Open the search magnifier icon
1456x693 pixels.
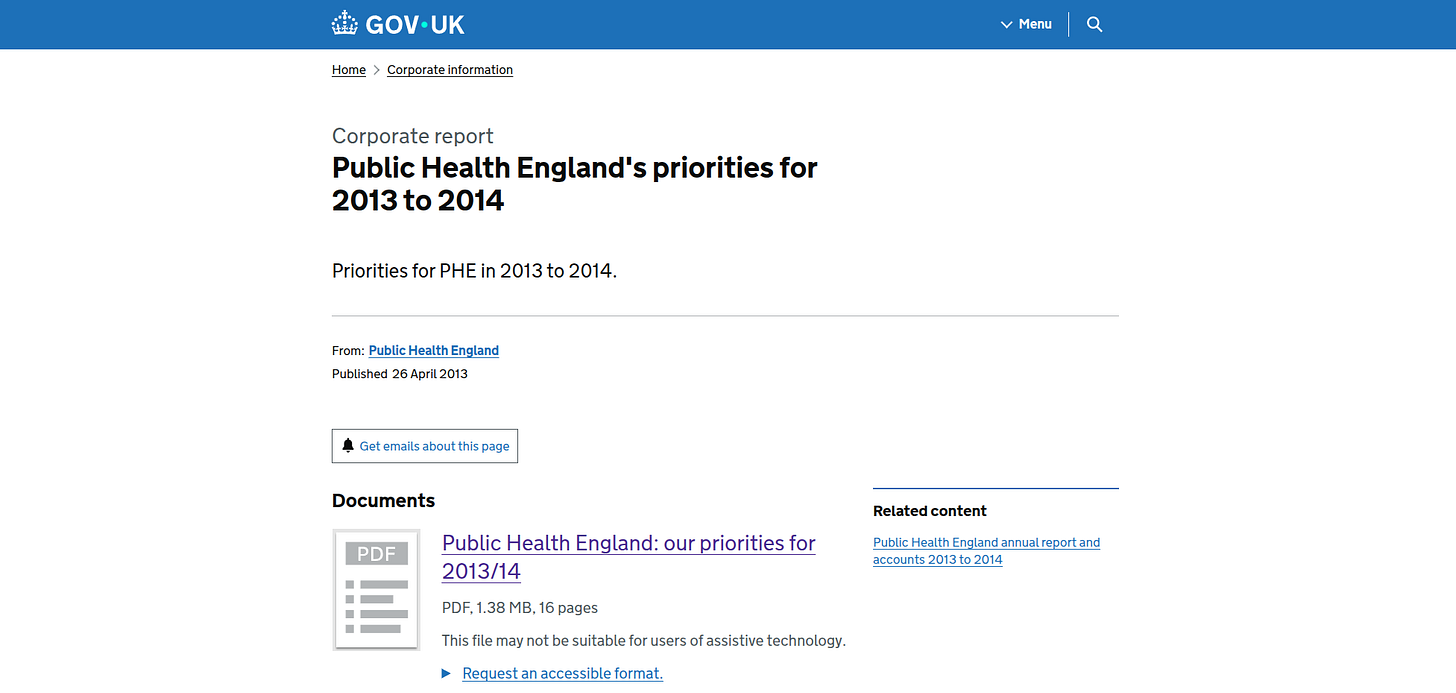(x=1094, y=24)
